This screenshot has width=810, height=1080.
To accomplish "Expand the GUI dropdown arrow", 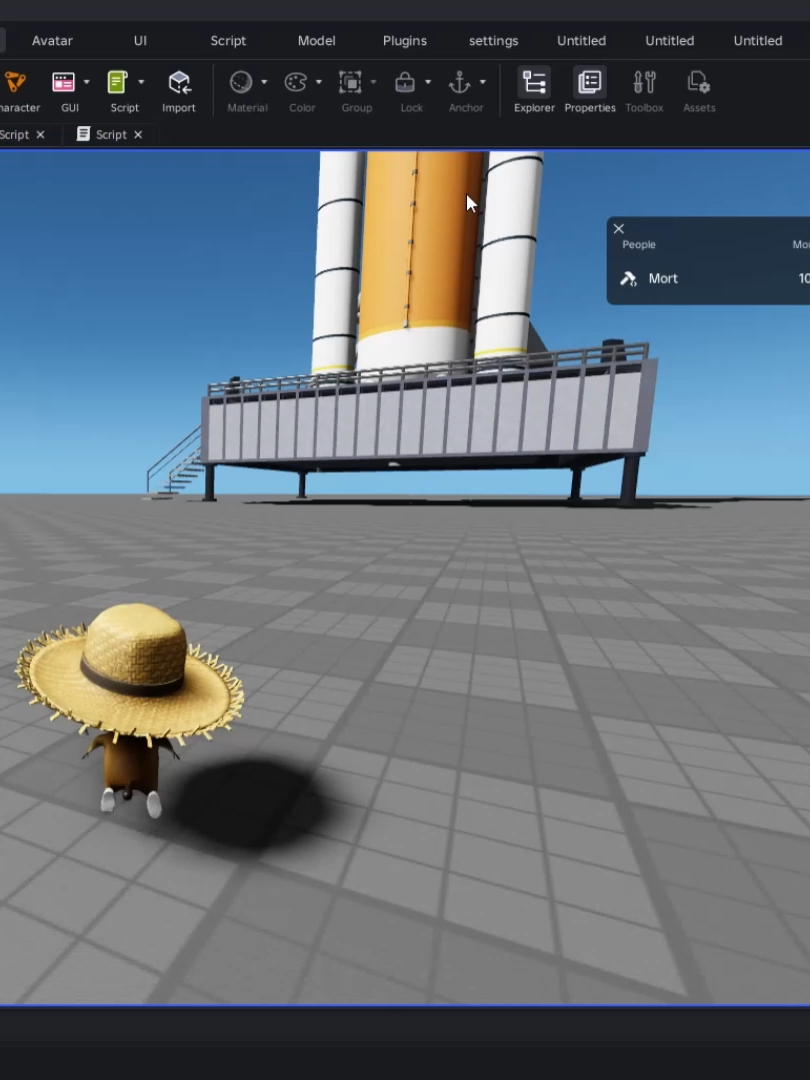I will 86,82.
